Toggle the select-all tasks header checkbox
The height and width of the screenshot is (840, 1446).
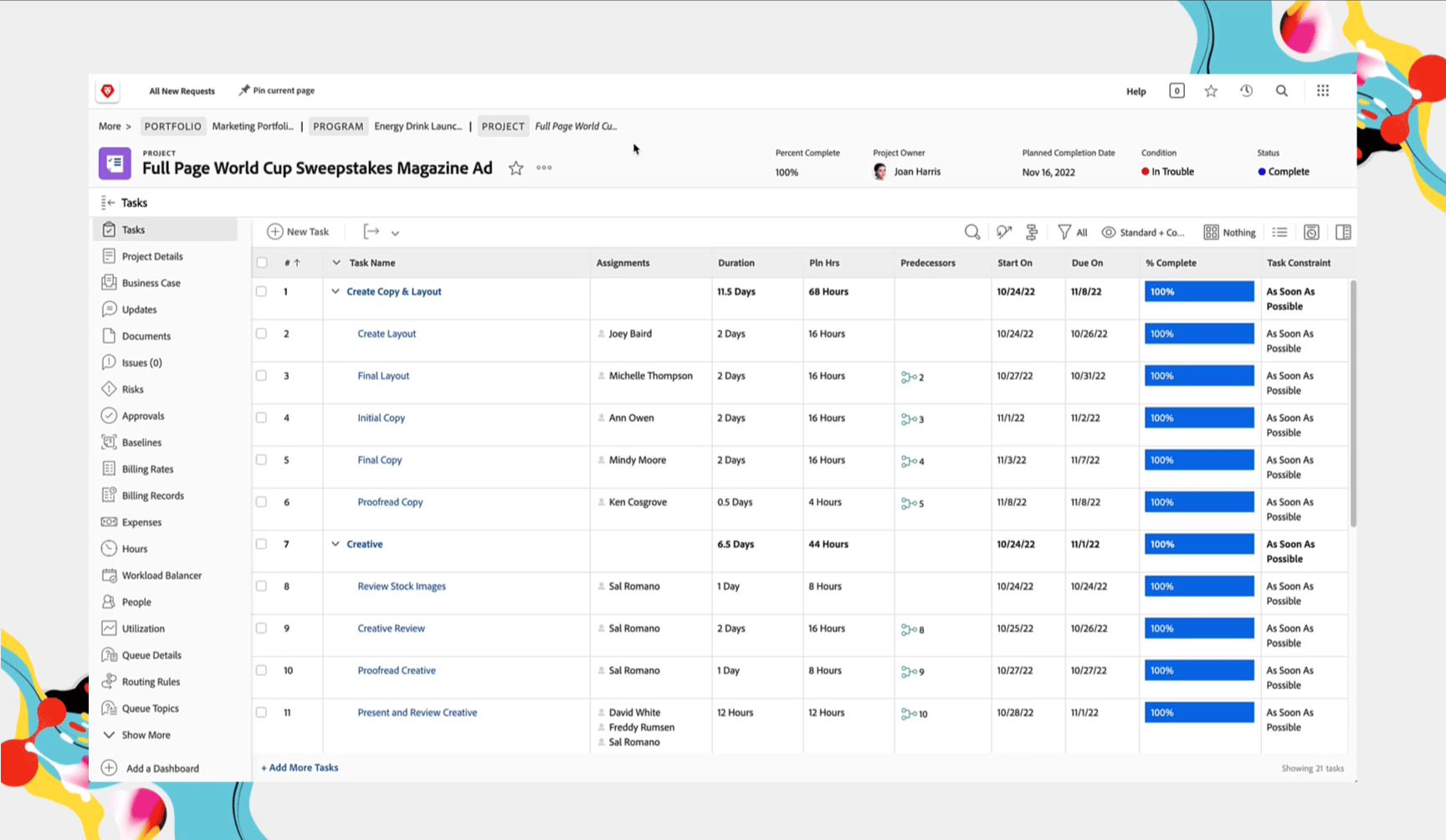(262, 263)
